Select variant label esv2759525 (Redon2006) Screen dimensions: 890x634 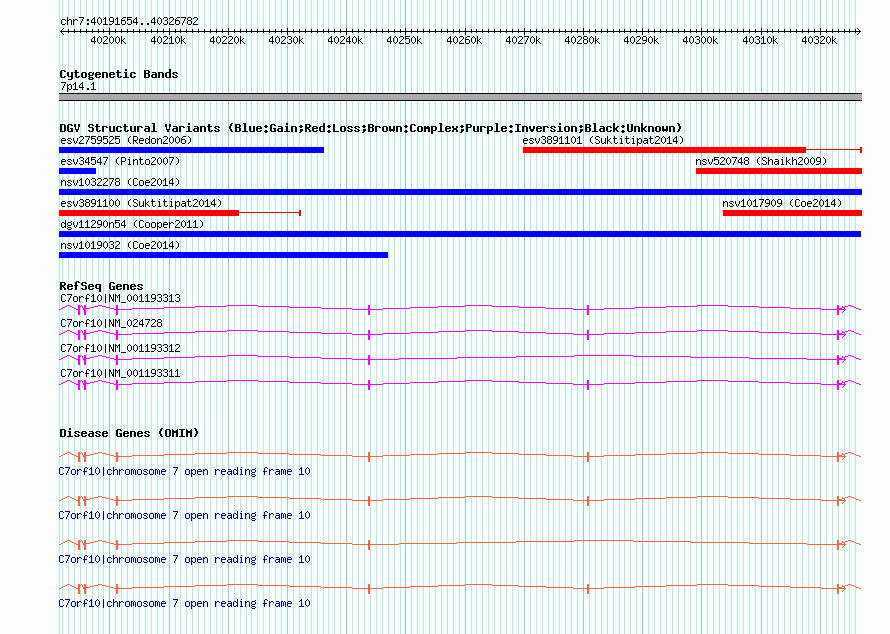[x=126, y=140]
